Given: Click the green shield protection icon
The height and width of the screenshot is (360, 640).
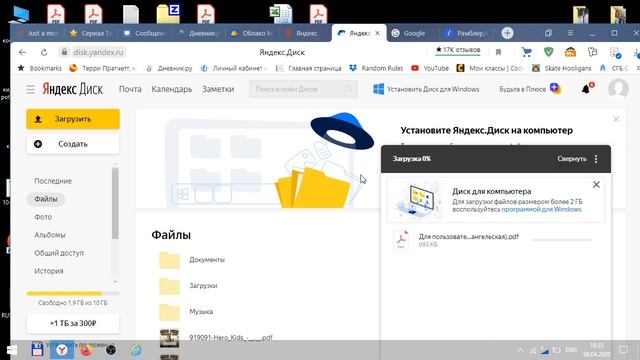Looking at the screenshot, I should [x=549, y=52].
